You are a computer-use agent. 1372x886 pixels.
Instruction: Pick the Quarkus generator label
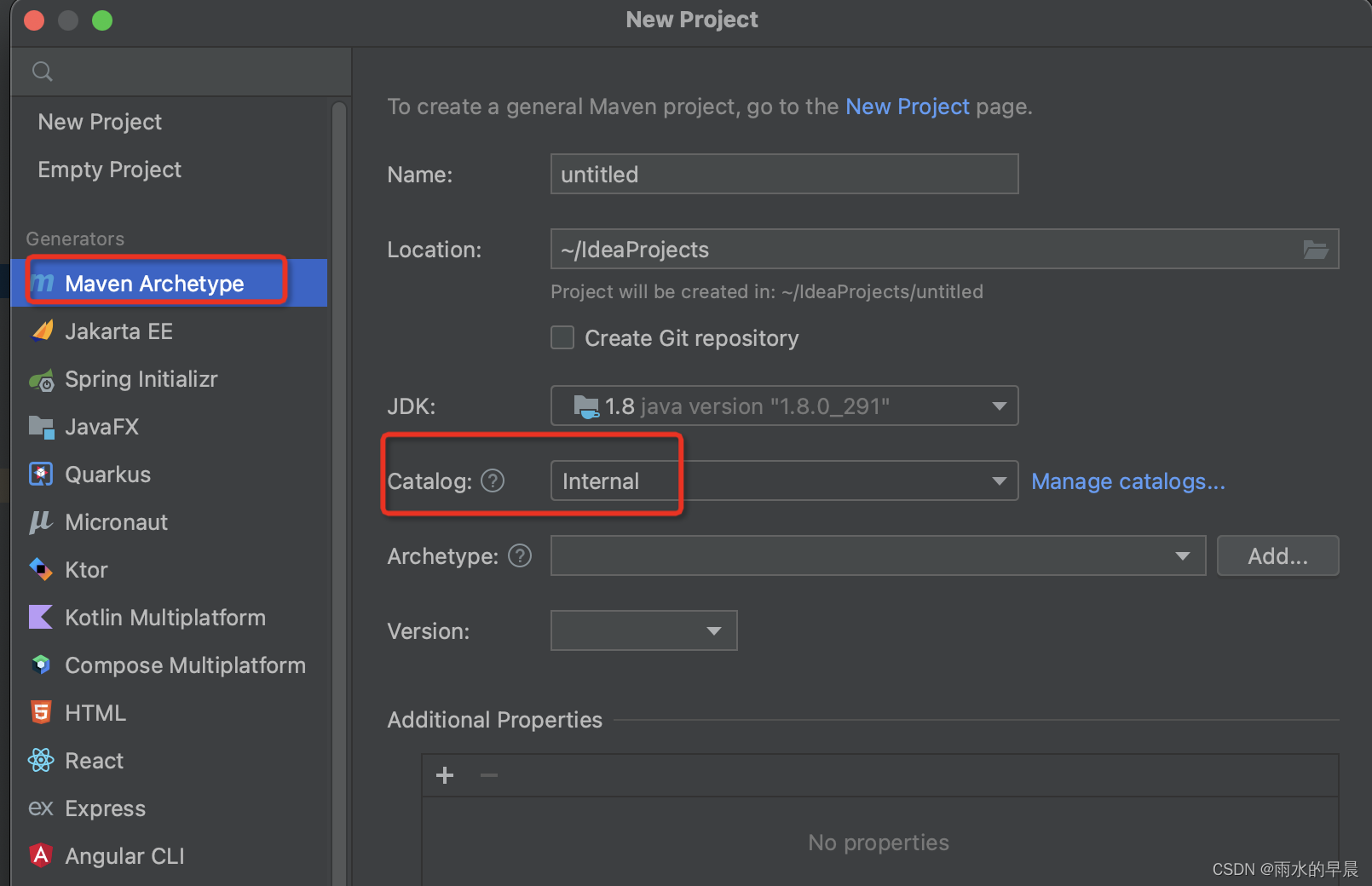click(x=107, y=475)
